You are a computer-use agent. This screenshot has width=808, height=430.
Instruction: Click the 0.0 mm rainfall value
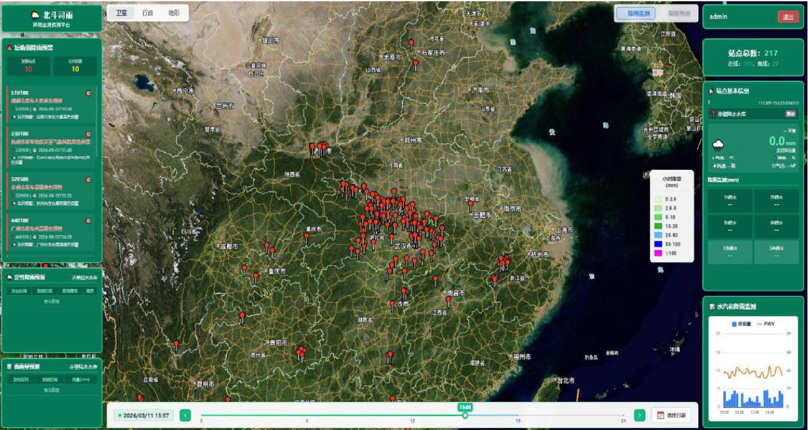(x=783, y=141)
